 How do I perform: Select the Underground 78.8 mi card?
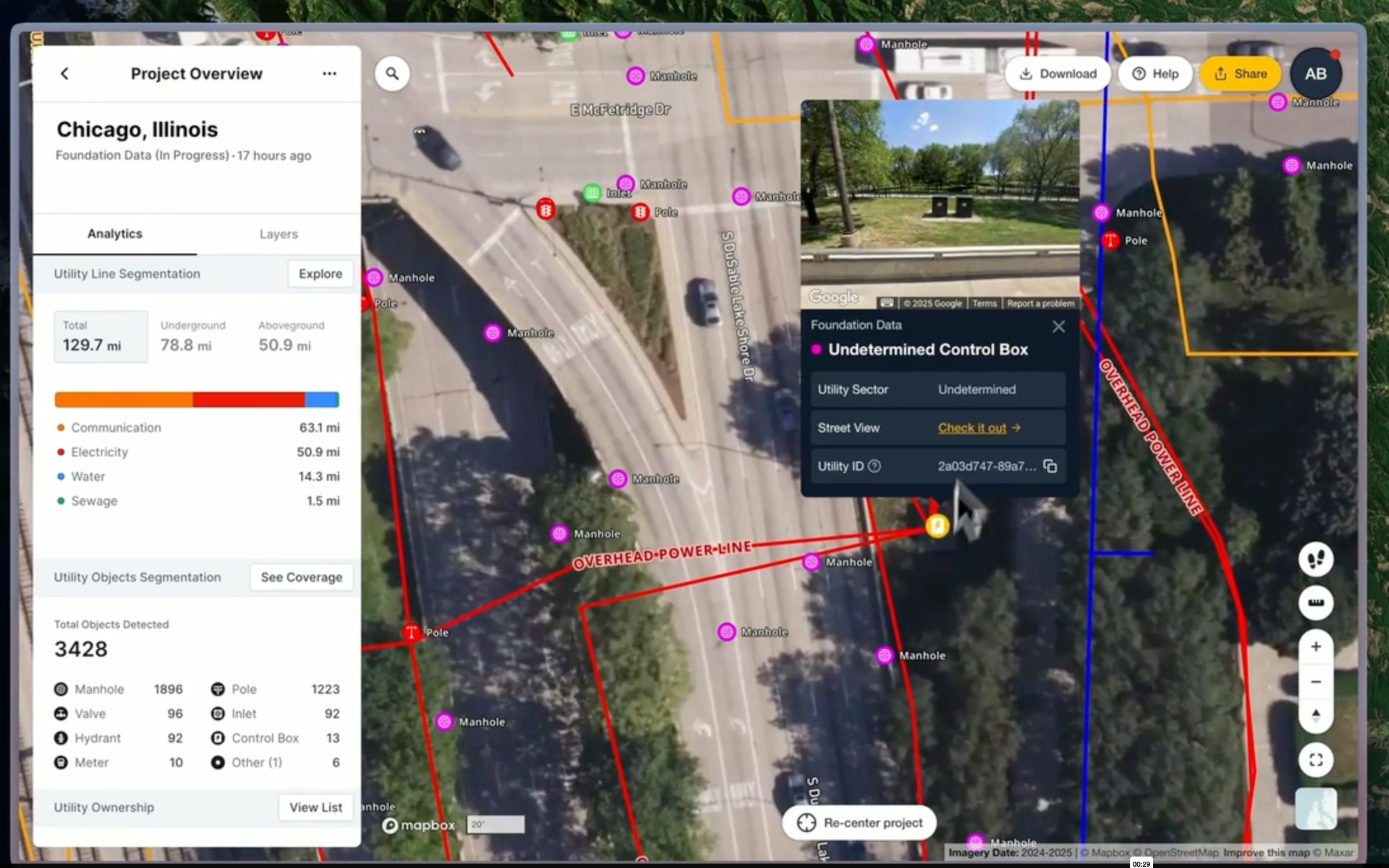(193, 337)
